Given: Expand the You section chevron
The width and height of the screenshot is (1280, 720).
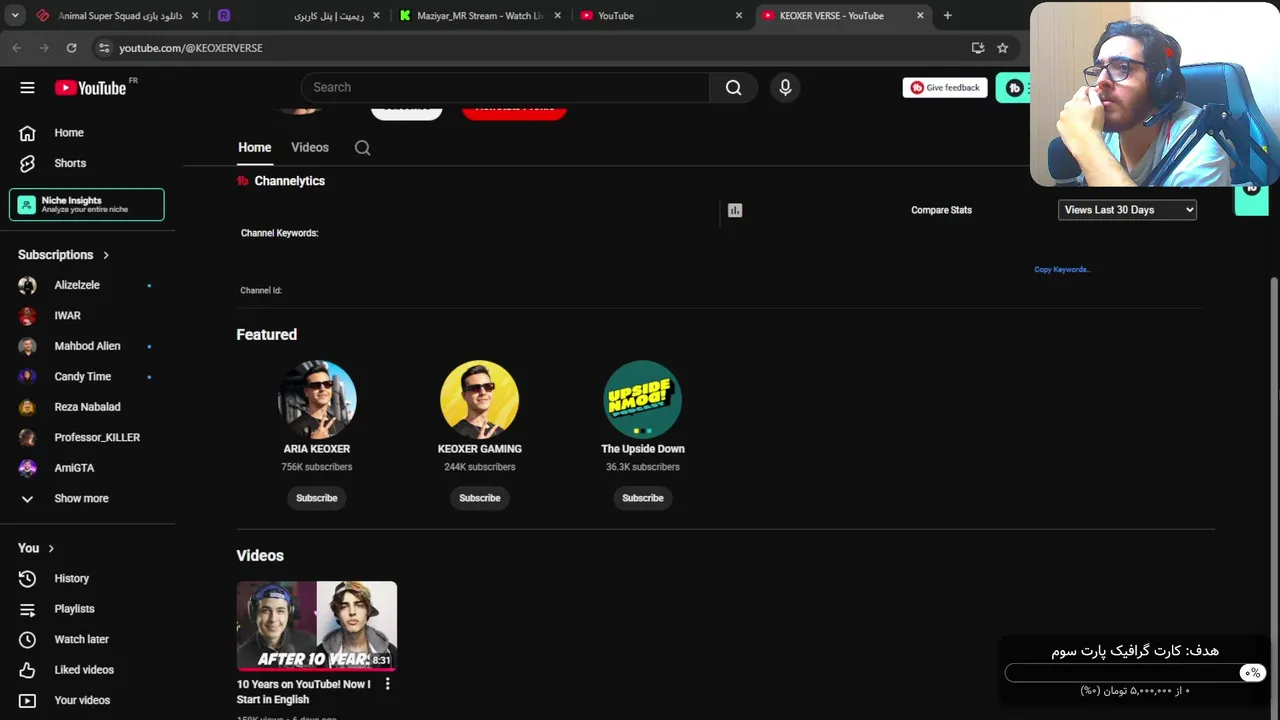Looking at the screenshot, I should tap(51, 549).
